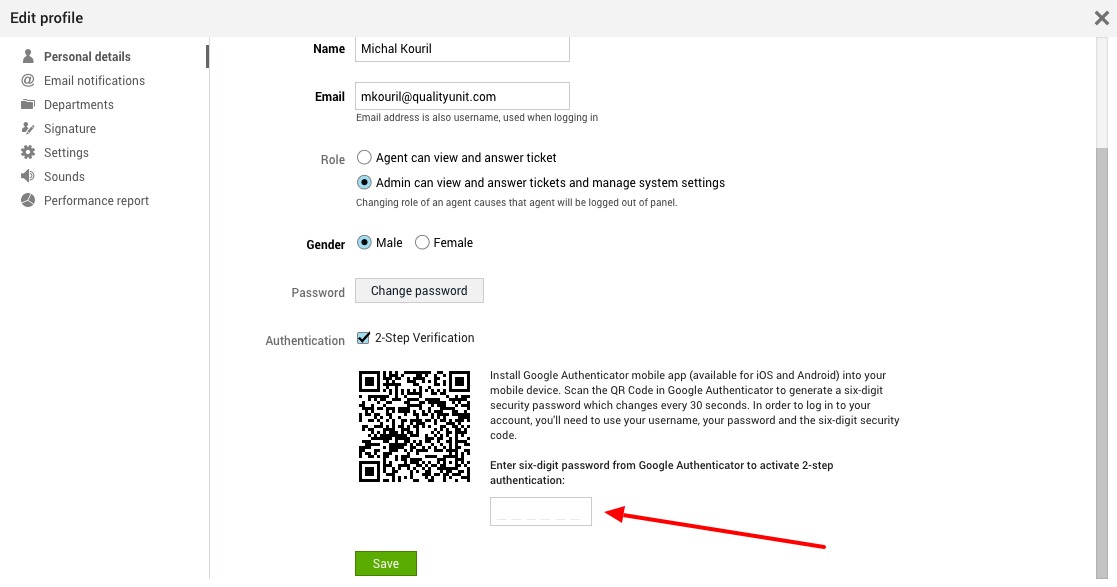Uncheck the 2-Step Verification checkbox
1117x587 pixels.
point(364,338)
